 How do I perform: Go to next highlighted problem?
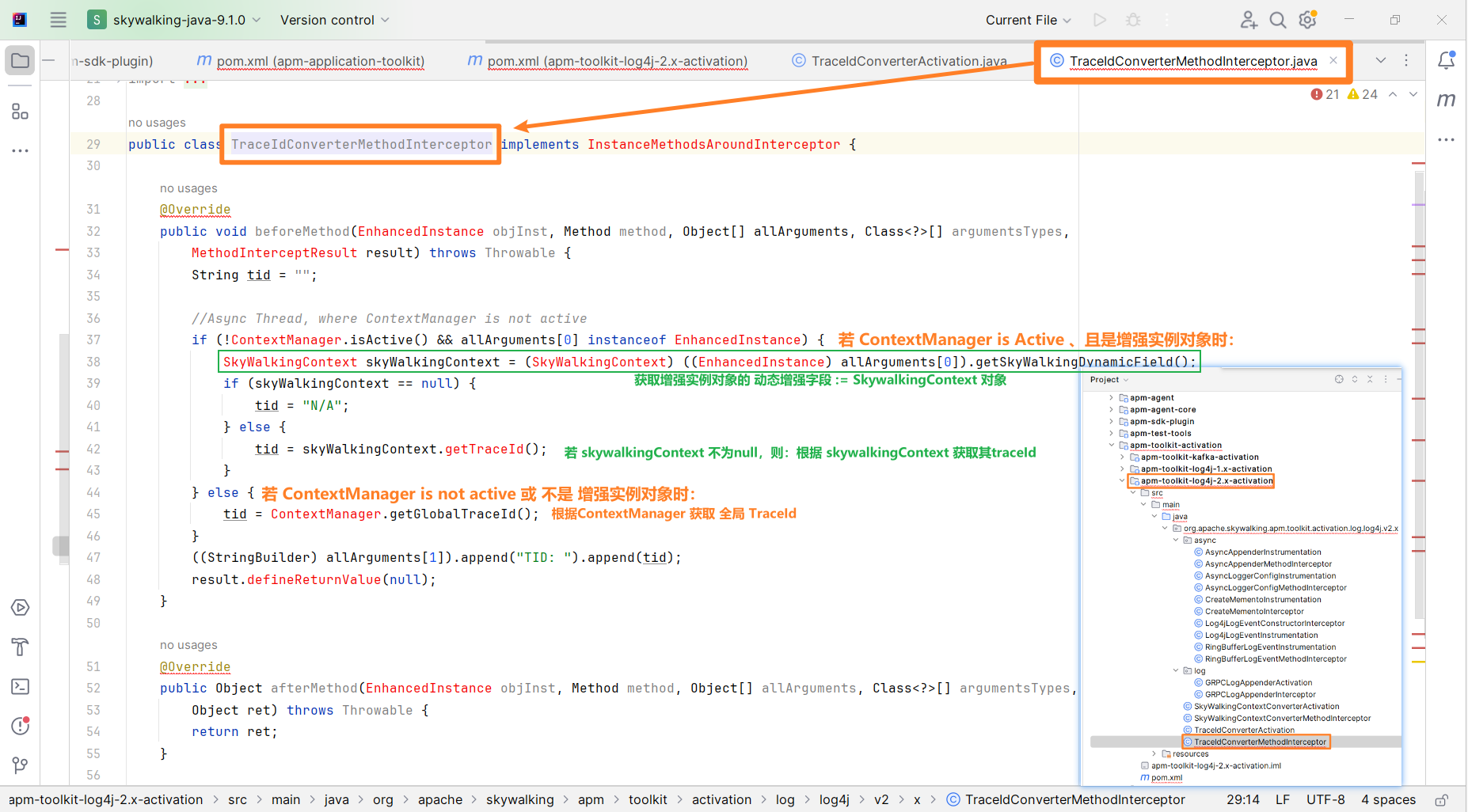(1413, 94)
